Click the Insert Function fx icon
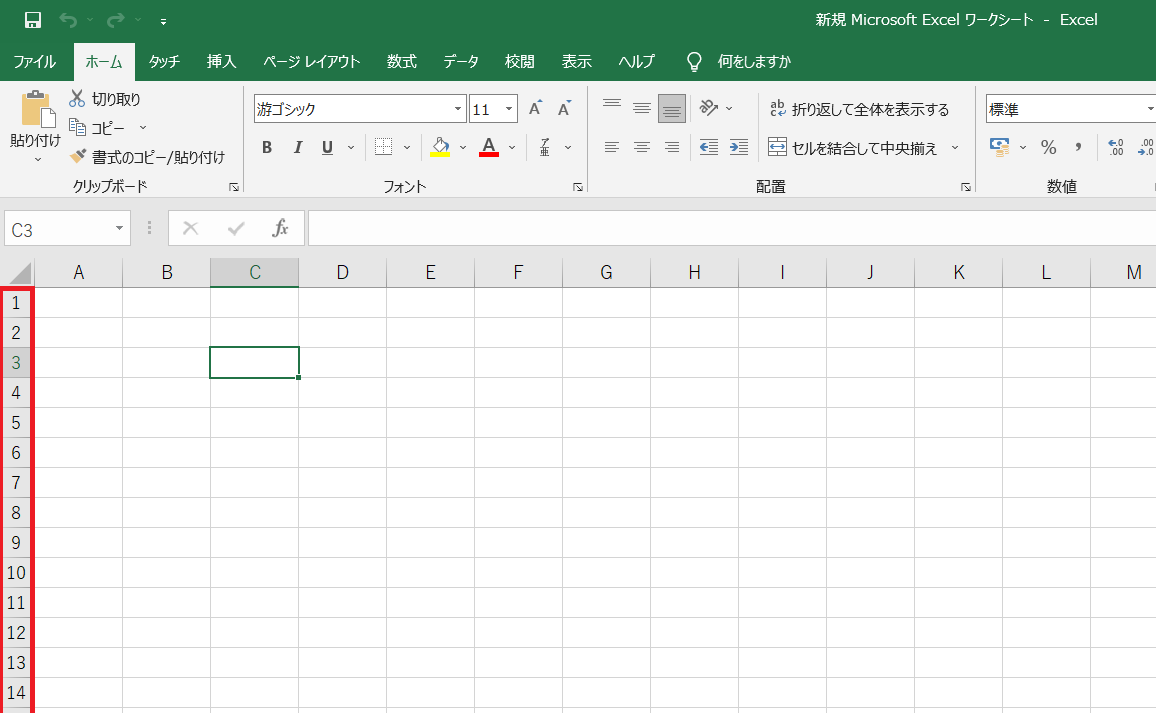This screenshot has width=1156, height=713. 281,229
